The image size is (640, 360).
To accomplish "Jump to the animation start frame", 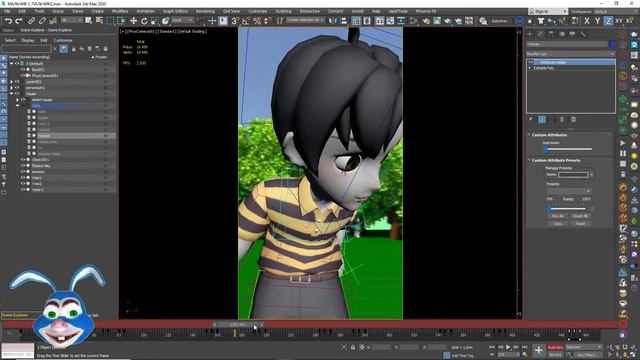I will coord(492,347).
